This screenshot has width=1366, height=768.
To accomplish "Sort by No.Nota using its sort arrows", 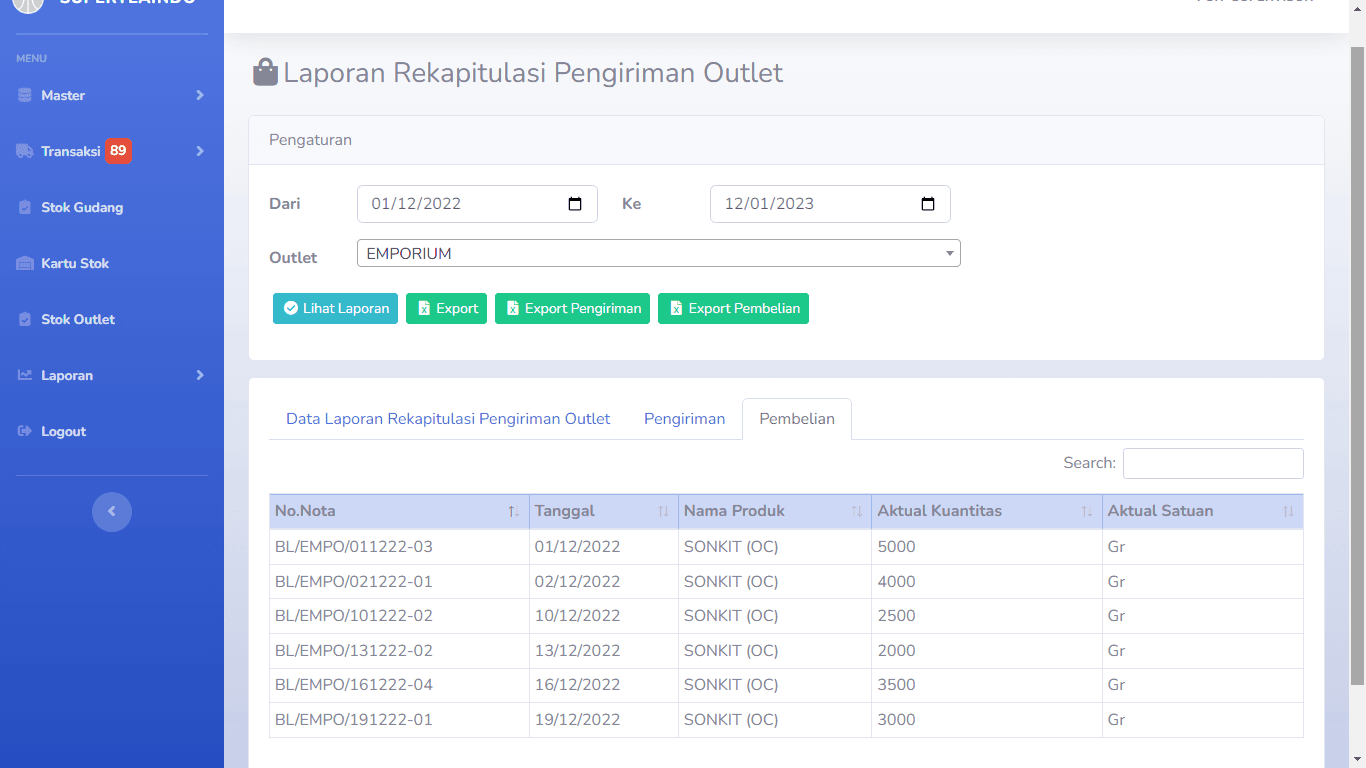I will click(x=513, y=511).
